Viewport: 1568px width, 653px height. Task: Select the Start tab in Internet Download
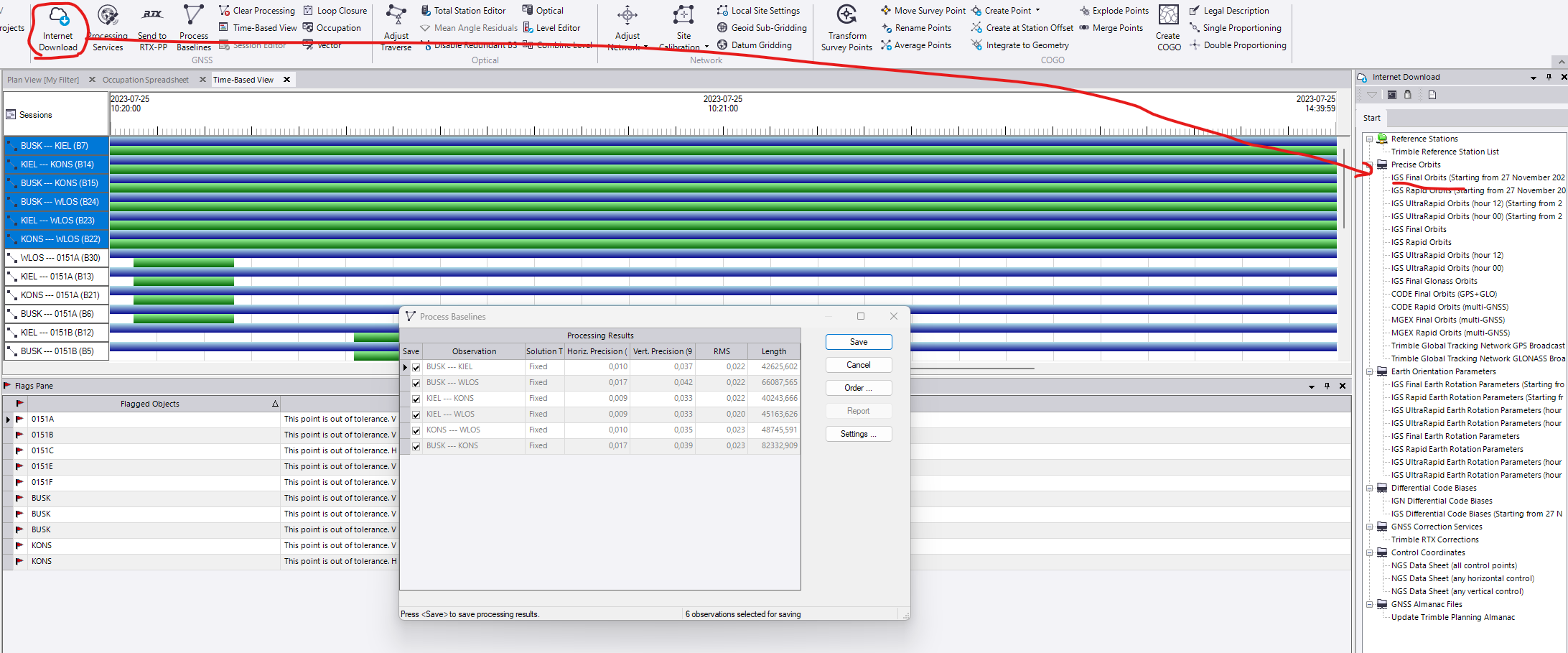[x=1372, y=118]
